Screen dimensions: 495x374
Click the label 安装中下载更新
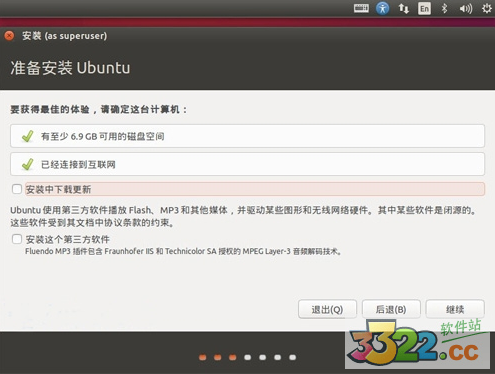point(58,189)
